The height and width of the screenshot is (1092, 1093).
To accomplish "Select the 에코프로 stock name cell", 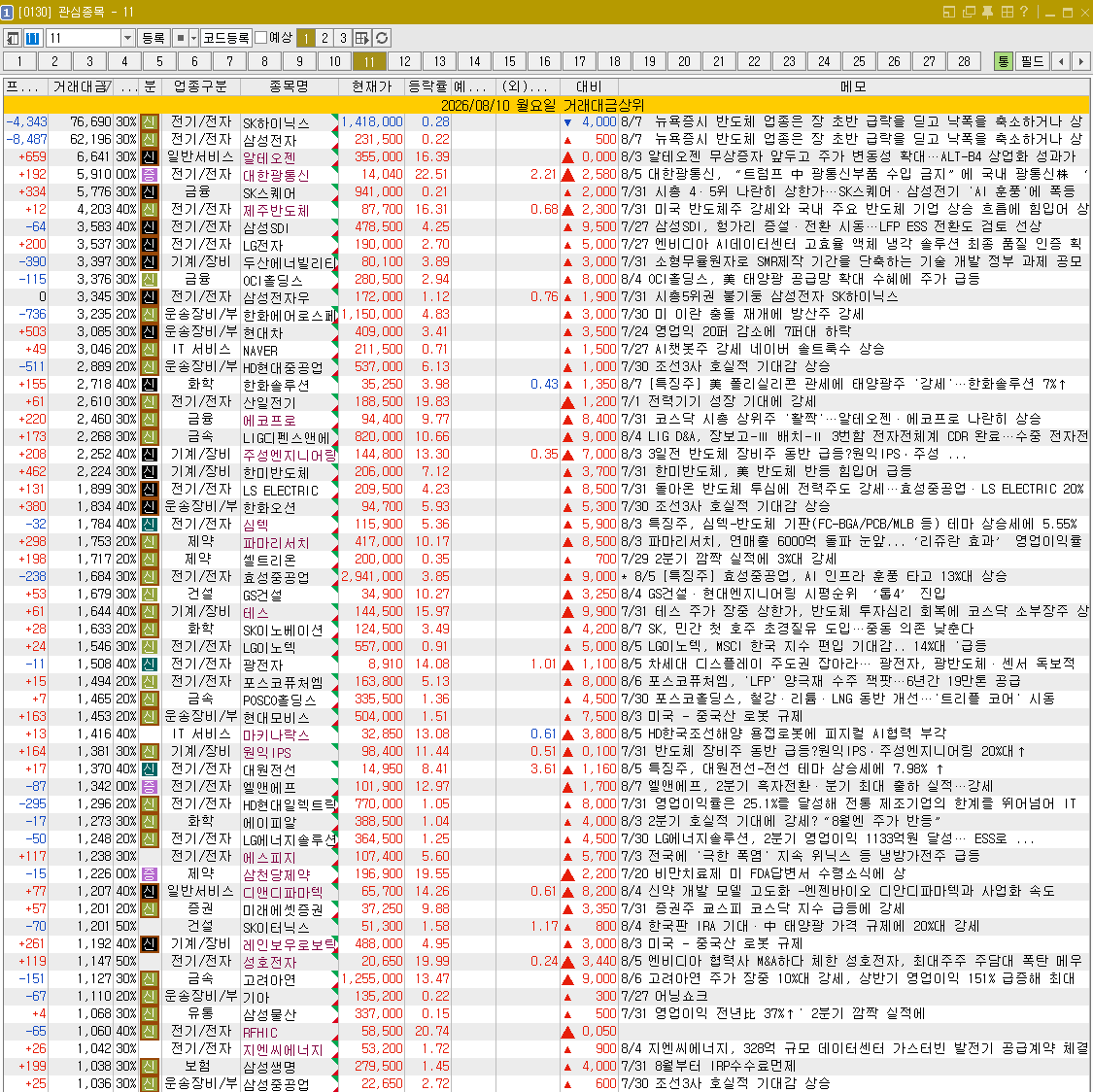I will (x=289, y=420).
